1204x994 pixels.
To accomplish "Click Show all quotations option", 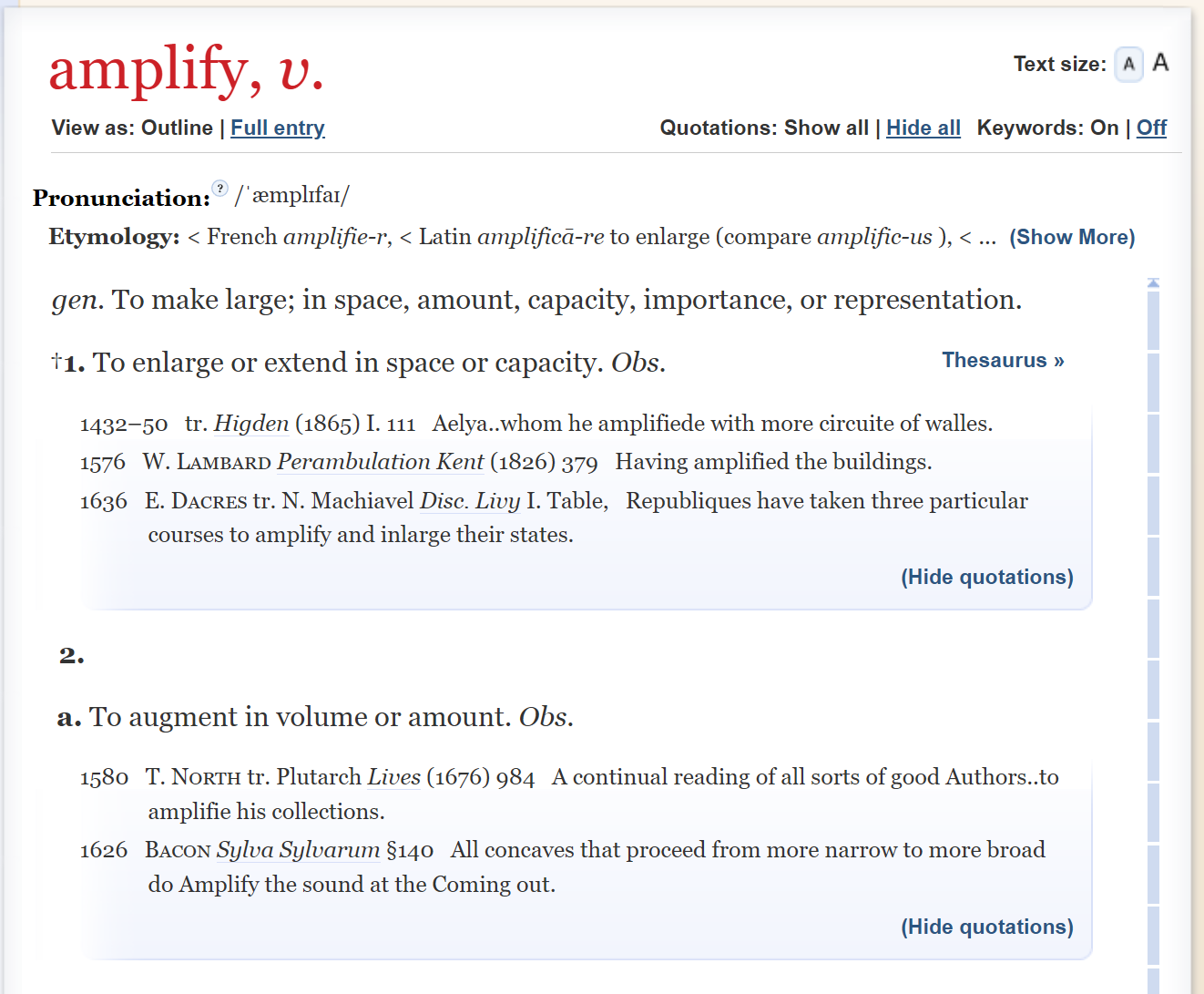I will 826,128.
